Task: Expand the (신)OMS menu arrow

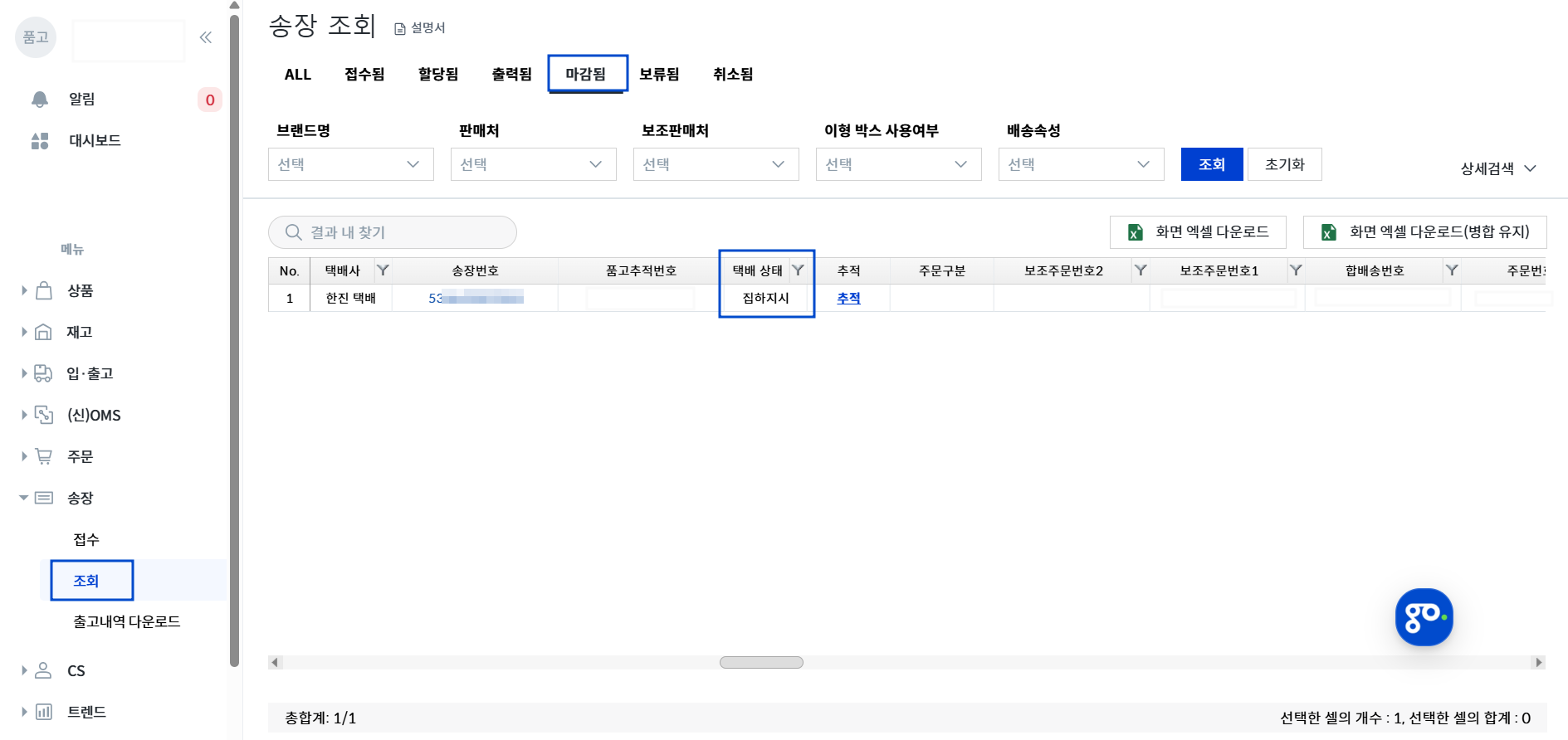Action: [x=24, y=415]
